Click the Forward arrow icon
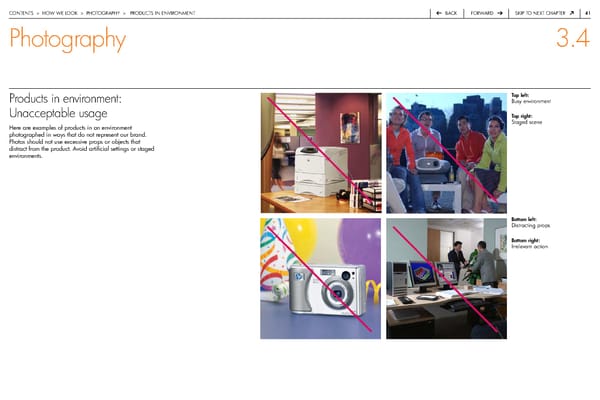The height and width of the screenshot is (400, 600). pyautogui.click(x=499, y=13)
